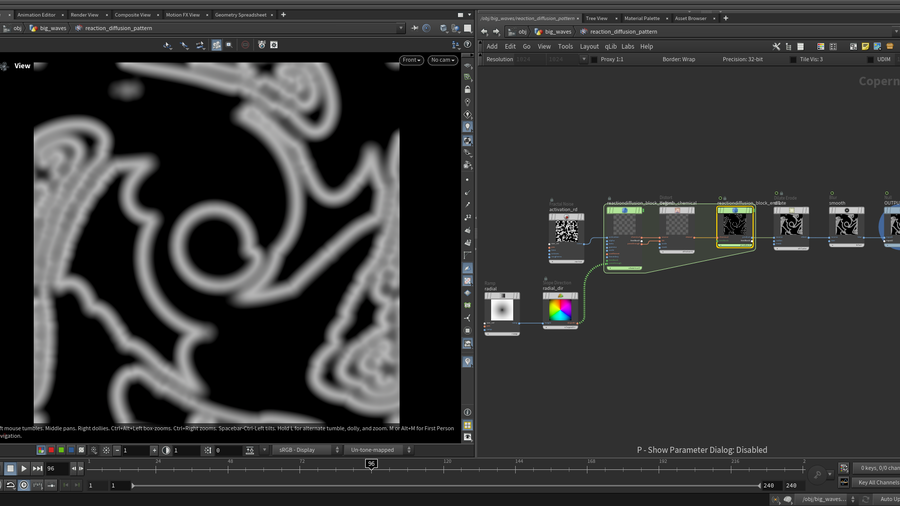The width and height of the screenshot is (900, 506).
Task: Open the Front view dropdown
Action: [411, 60]
